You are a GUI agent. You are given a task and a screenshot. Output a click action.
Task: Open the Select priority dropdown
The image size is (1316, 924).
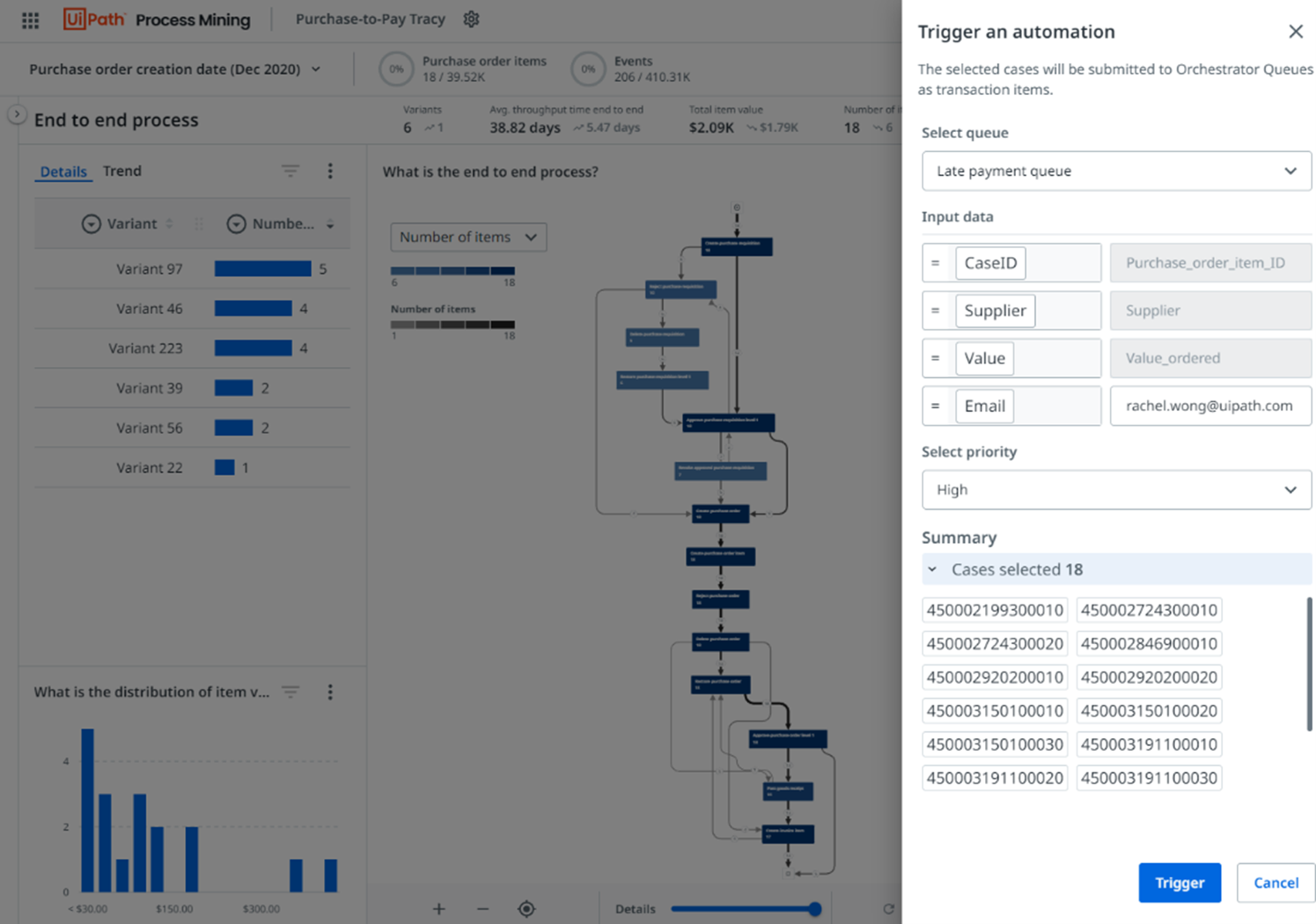pyautogui.click(x=1116, y=489)
